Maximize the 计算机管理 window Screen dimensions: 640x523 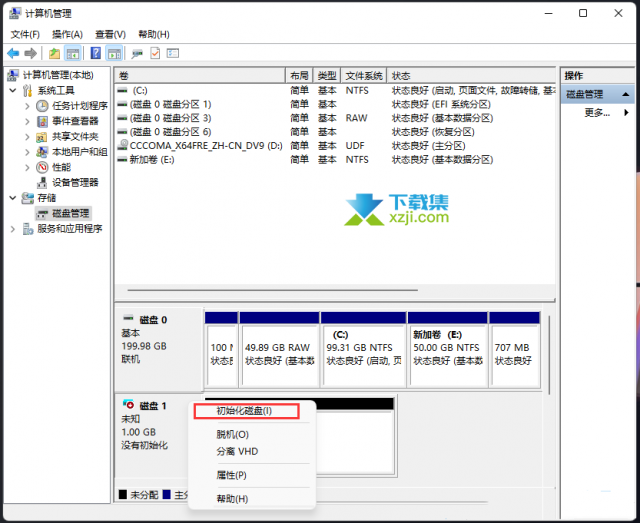click(x=583, y=13)
